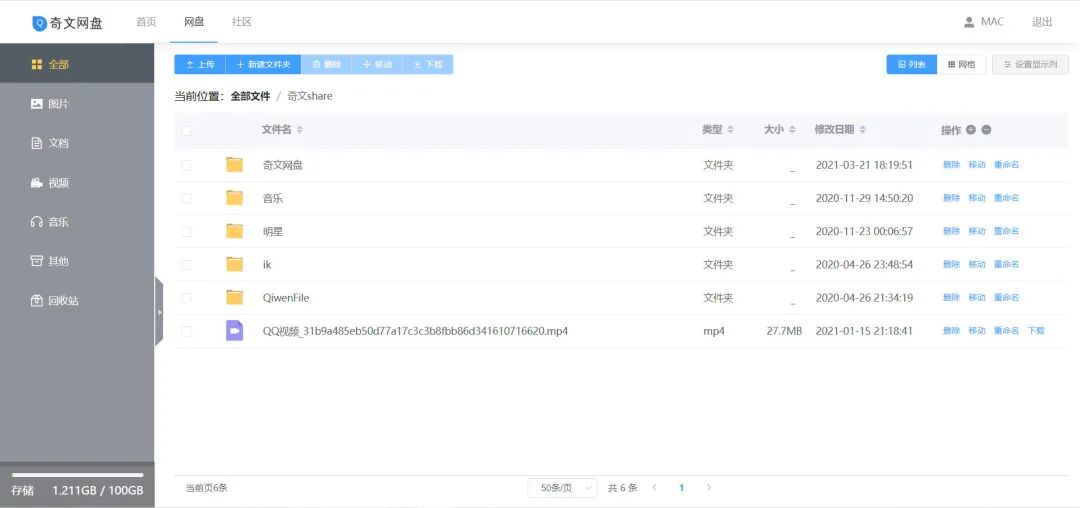Create folder with 新建文件夹 button
This screenshot has width=1080, height=508.
(x=263, y=64)
